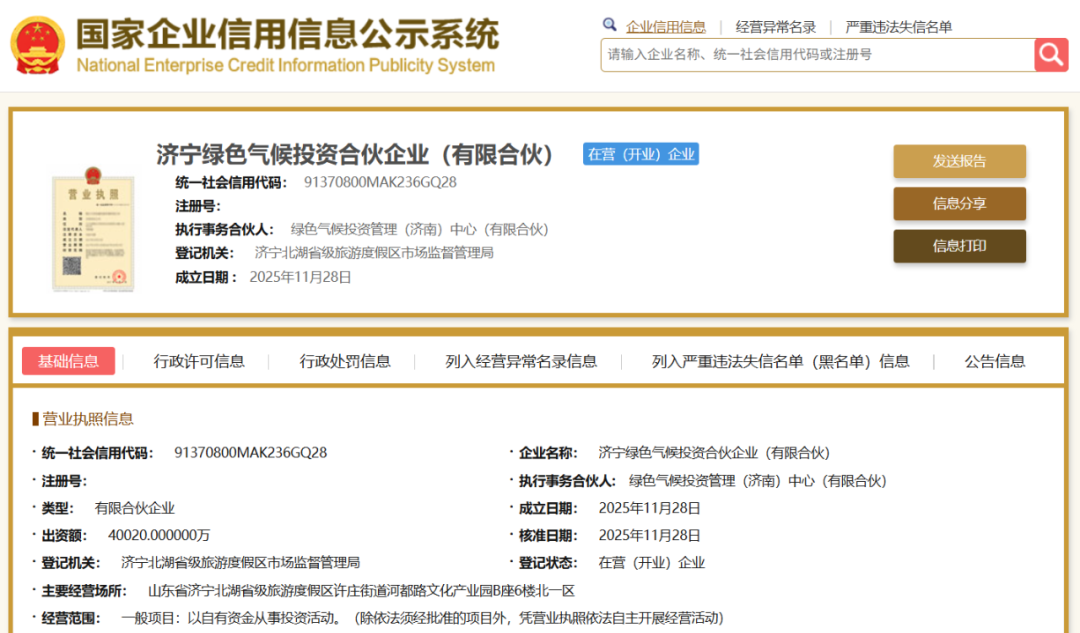Click the national emblem logo
The height and width of the screenshot is (633, 1080).
[x=38, y=45]
